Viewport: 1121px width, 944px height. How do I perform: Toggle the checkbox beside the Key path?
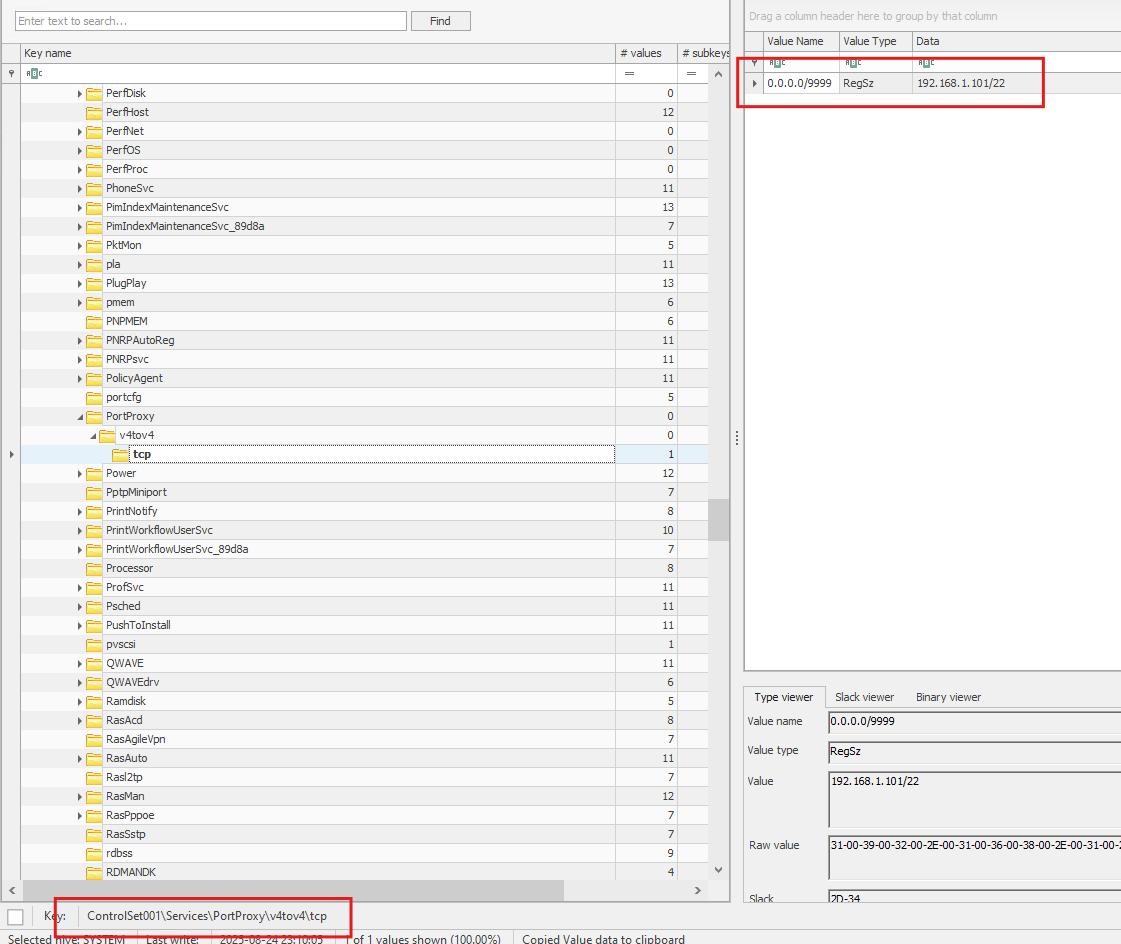click(x=15, y=917)
